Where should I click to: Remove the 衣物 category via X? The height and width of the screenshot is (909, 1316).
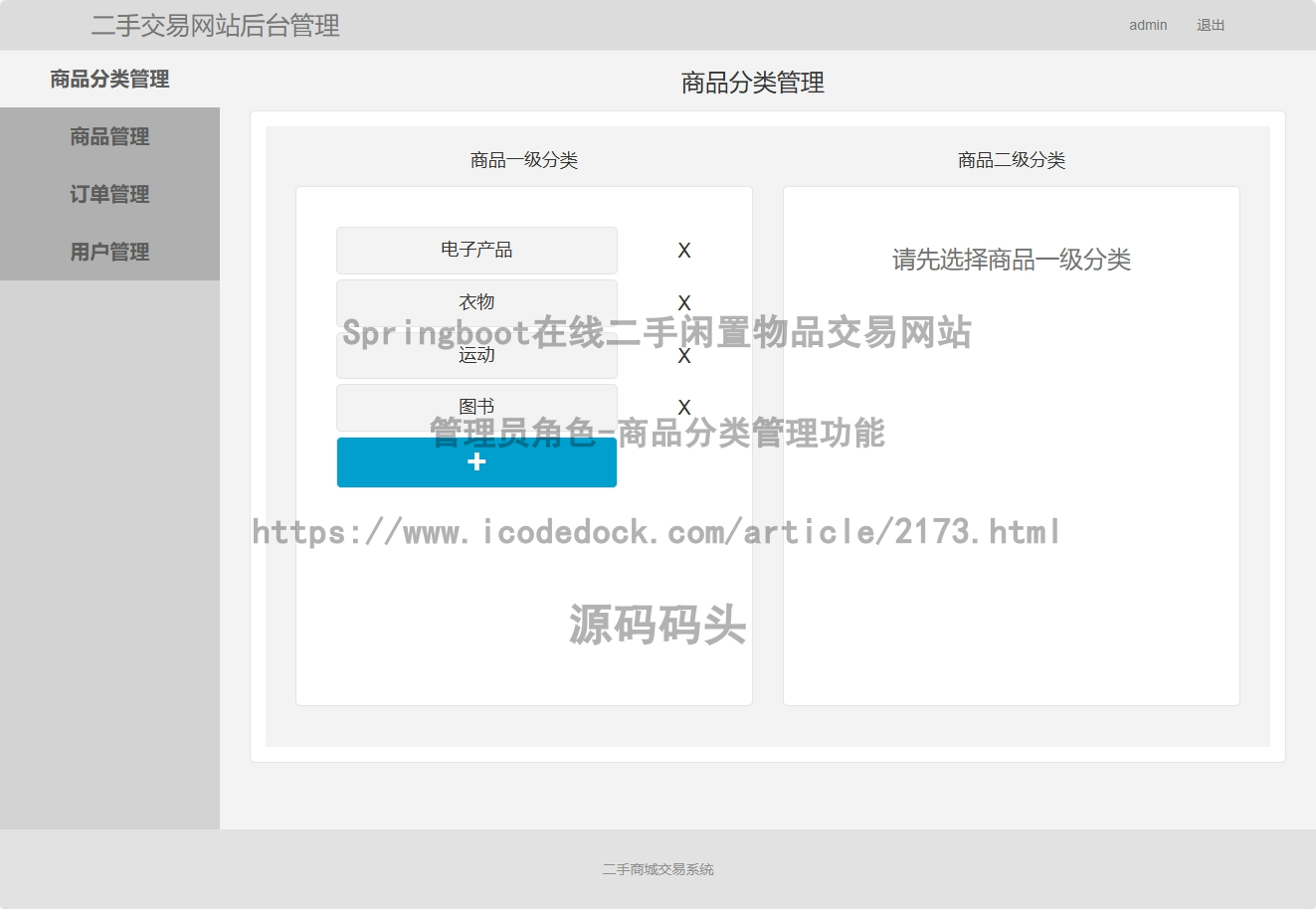(684, 303)
